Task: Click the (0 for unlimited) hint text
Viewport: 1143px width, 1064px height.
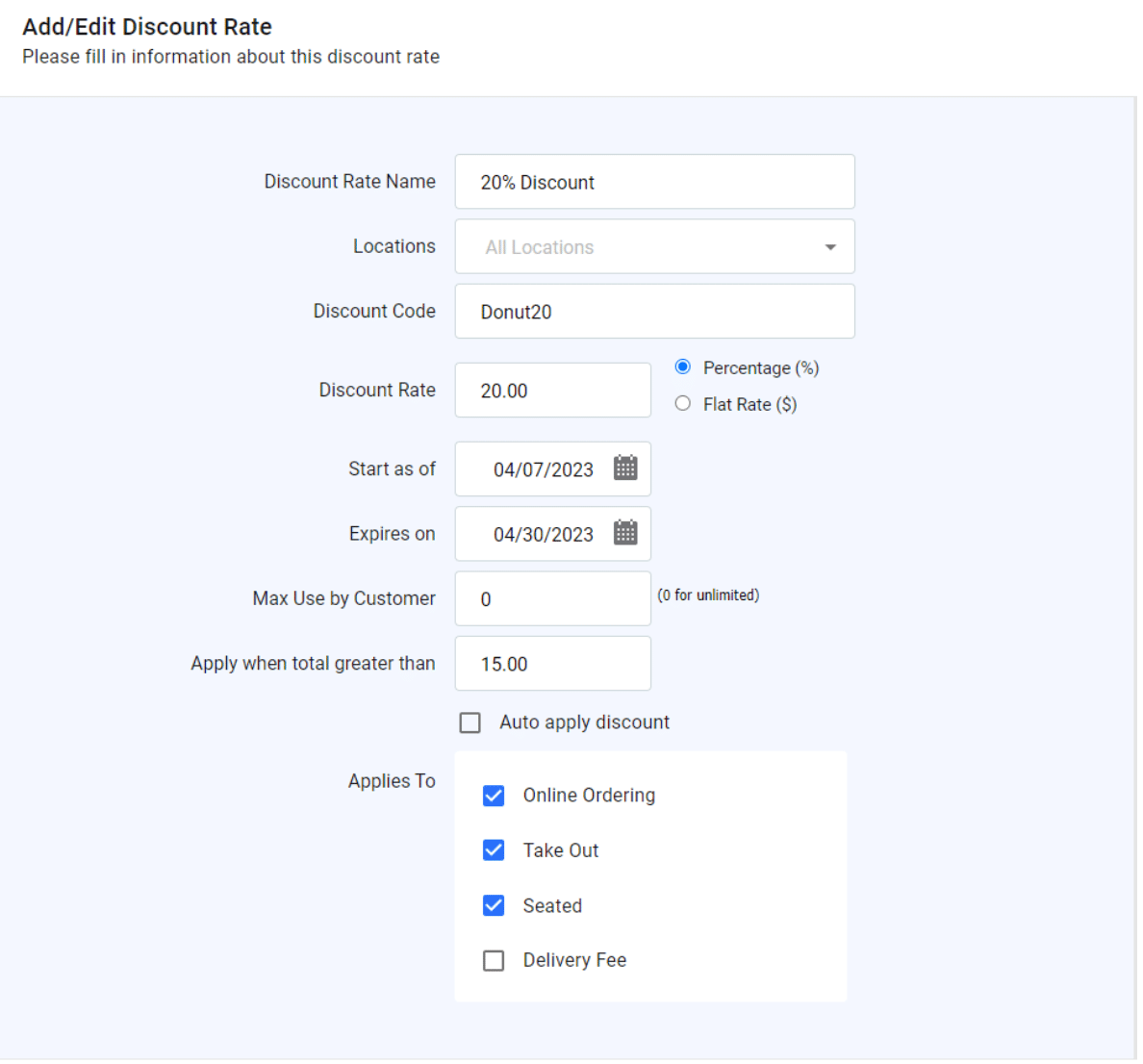Action: (x=708, y=595)
